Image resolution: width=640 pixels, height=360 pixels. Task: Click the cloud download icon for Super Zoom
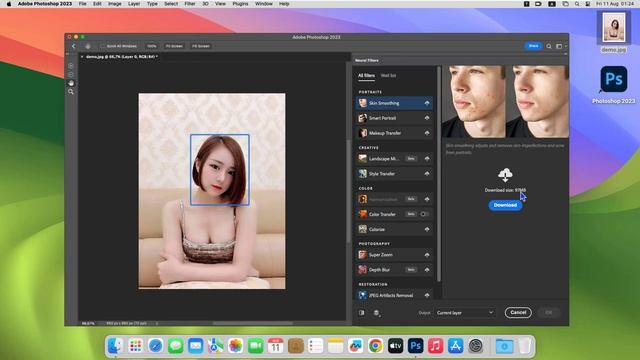tap(427, 255)
